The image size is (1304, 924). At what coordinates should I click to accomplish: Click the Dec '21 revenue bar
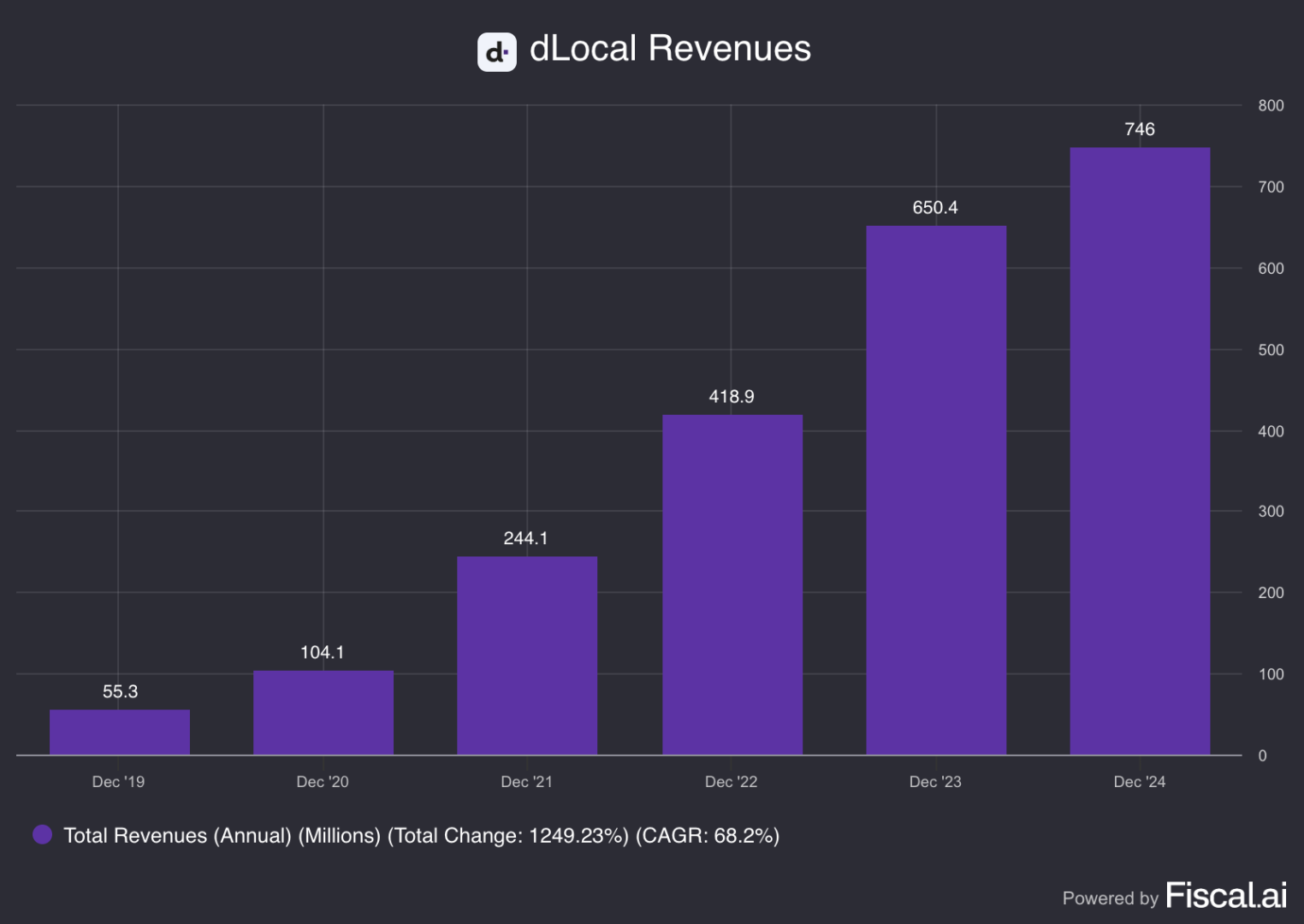(x=527, y=656)
